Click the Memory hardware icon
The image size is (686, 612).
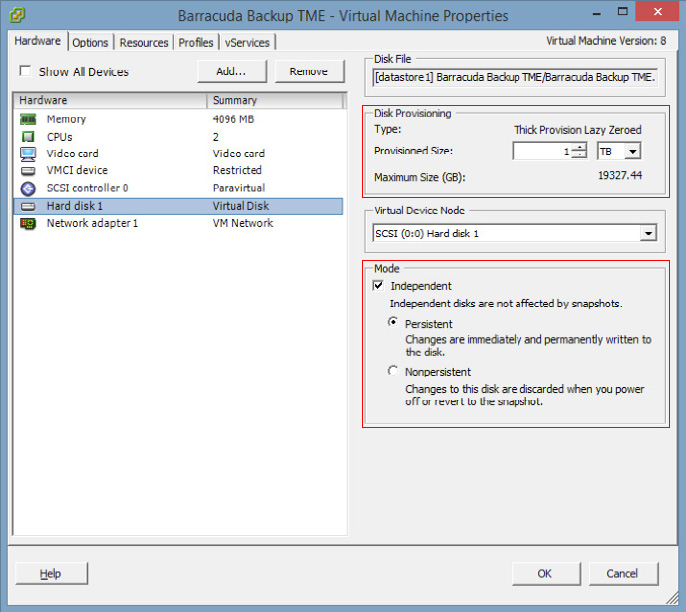click(28, 119)
